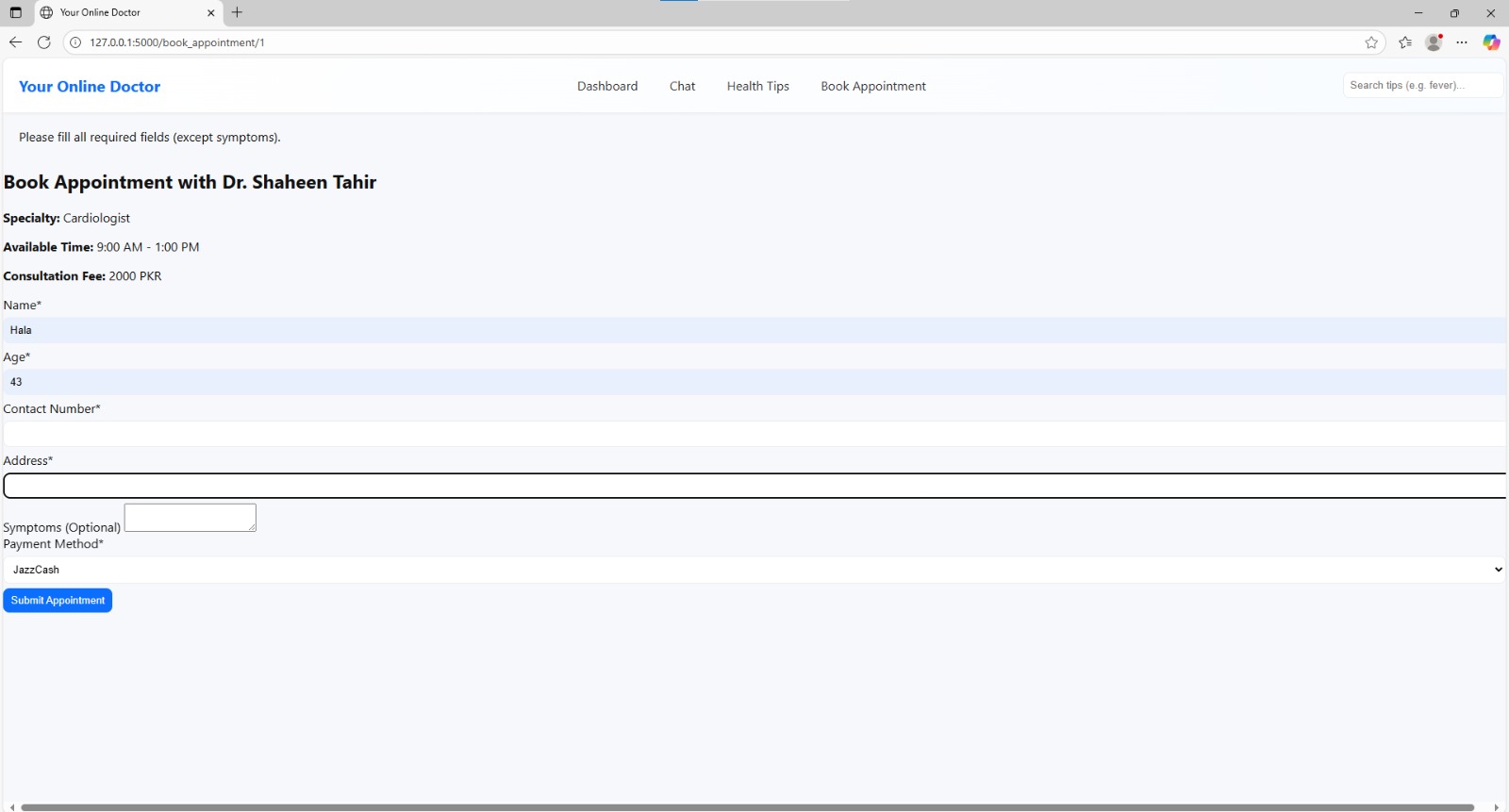Submit the appointment form
Image resolution: width=1509 pixels, height=812 pixels.
[x=58, y=601]
